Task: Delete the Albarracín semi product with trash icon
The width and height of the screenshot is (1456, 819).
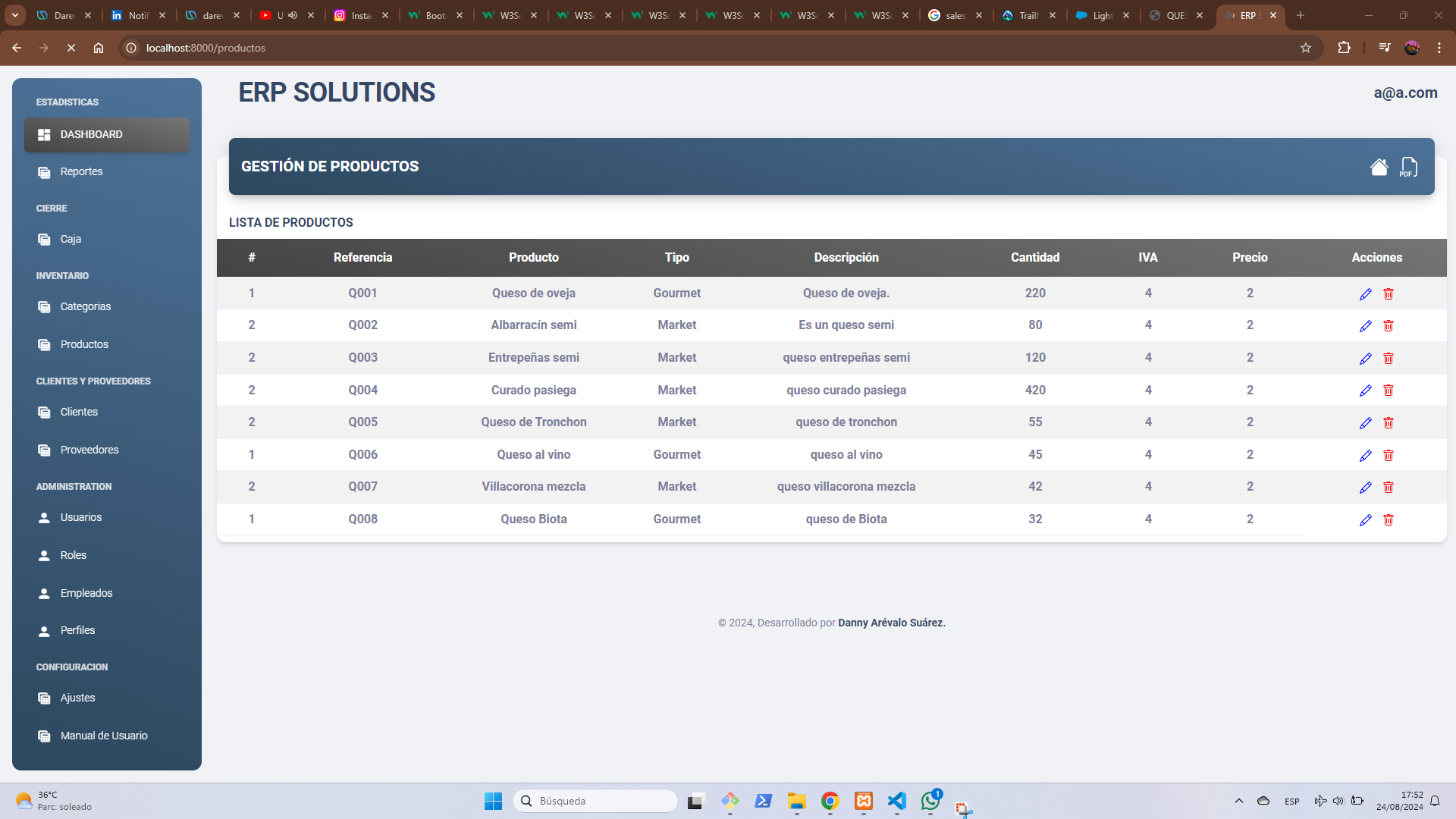Action: 1388,326
